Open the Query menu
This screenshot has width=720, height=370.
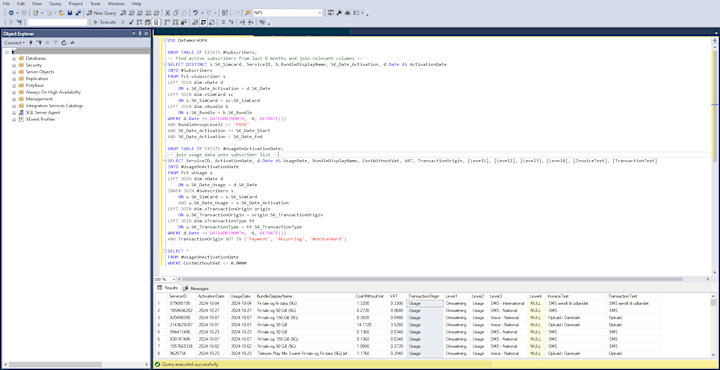coord(55,3)
